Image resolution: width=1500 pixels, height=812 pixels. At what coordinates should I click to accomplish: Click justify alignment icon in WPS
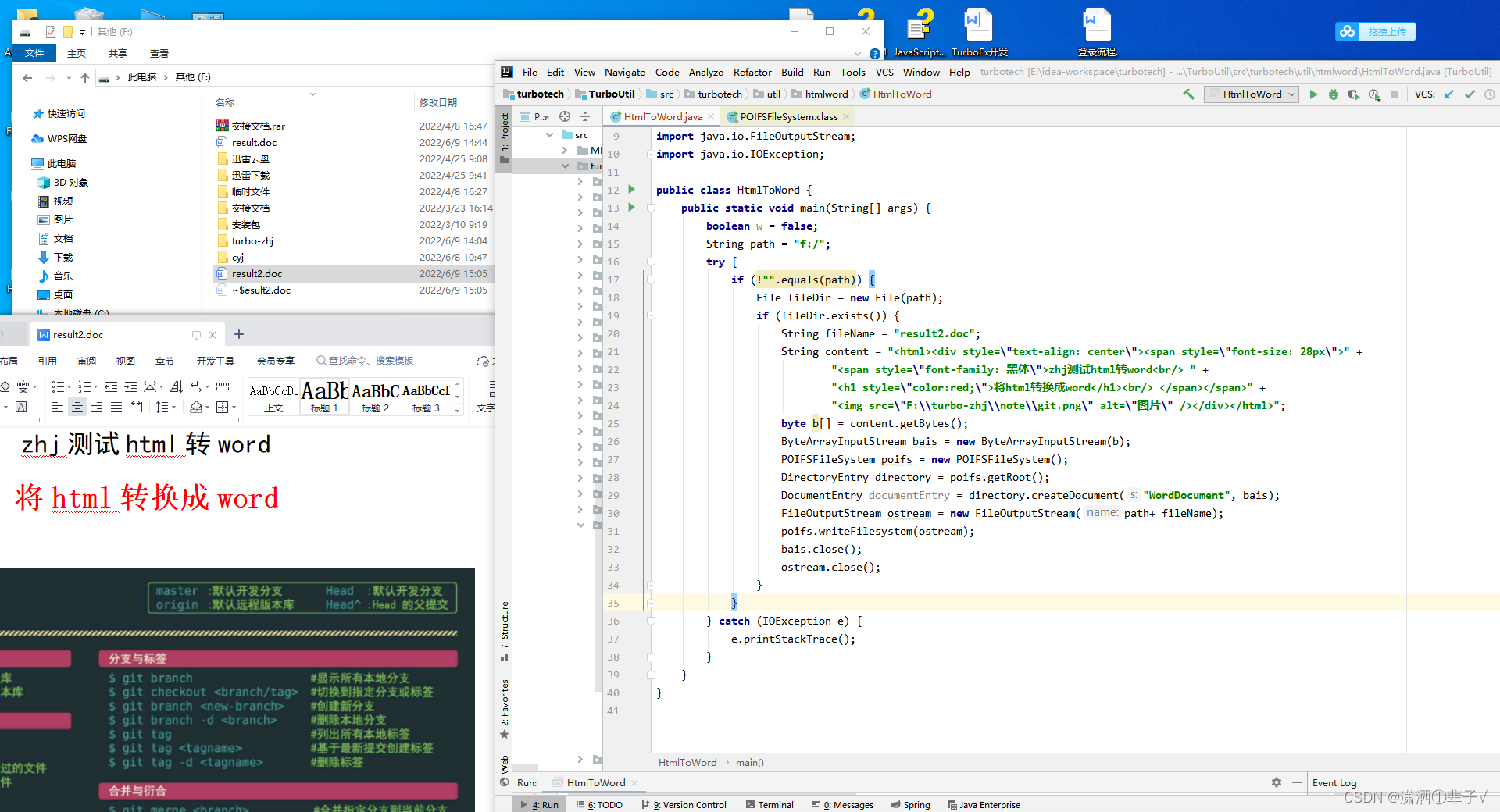[x=116, y=407]
